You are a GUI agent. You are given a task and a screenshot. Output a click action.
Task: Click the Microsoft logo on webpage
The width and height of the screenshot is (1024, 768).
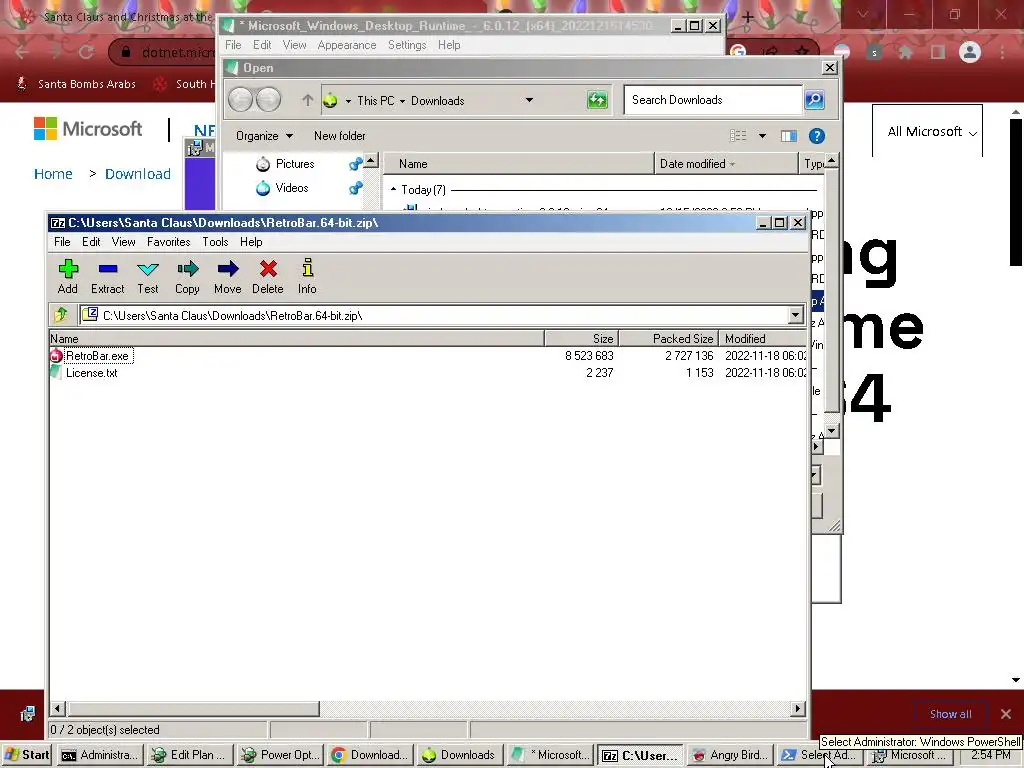(x=88, y=129)
